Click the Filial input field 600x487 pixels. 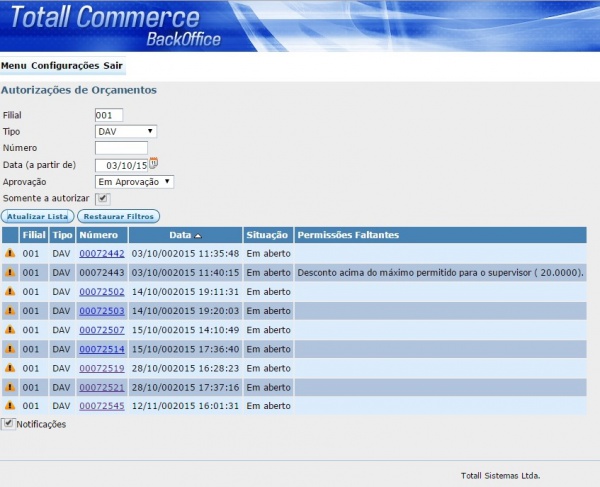109,115
